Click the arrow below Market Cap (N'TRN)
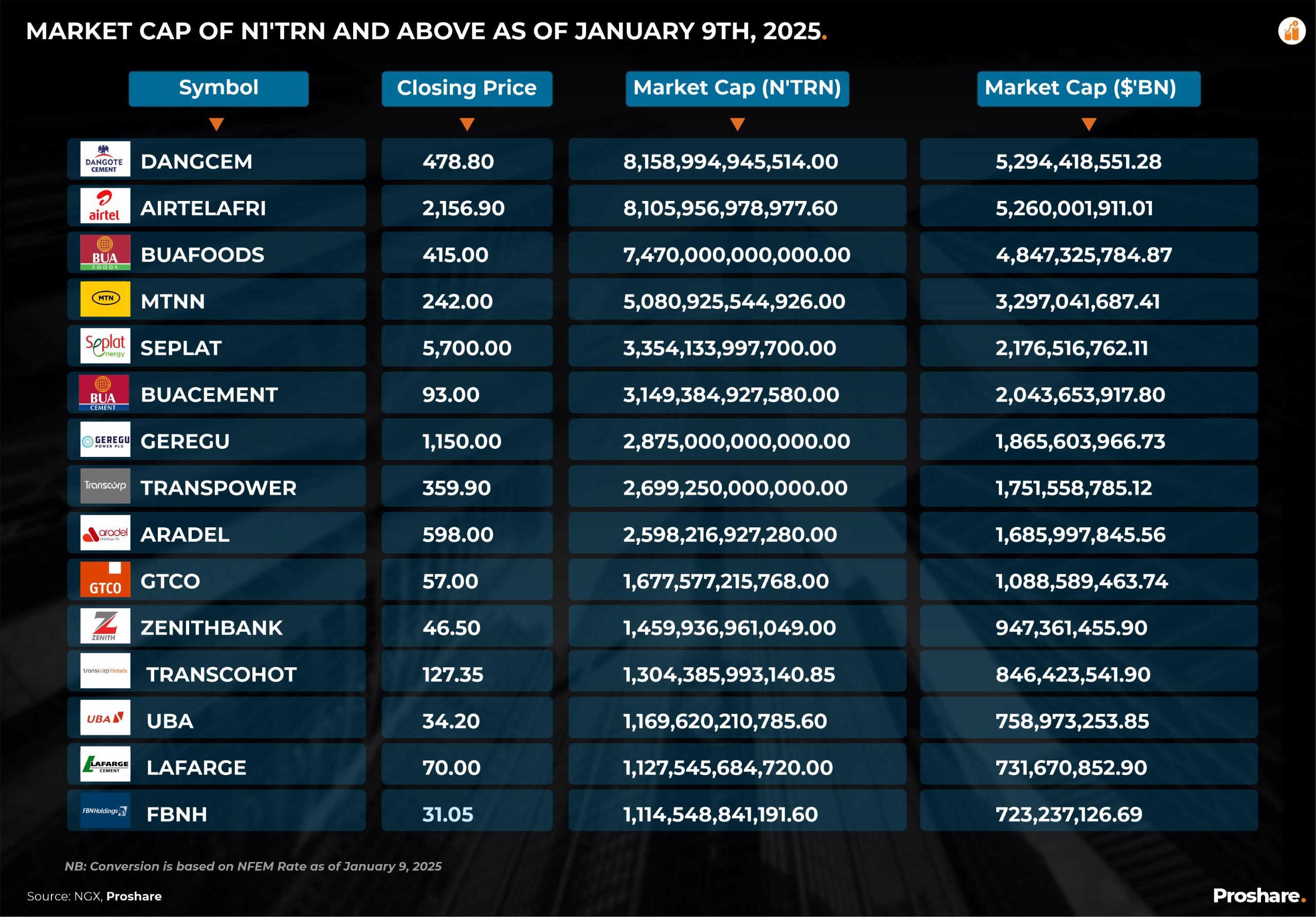This screenshot has width=1316, height=917. pyautogui.click(x=737, y=124)
